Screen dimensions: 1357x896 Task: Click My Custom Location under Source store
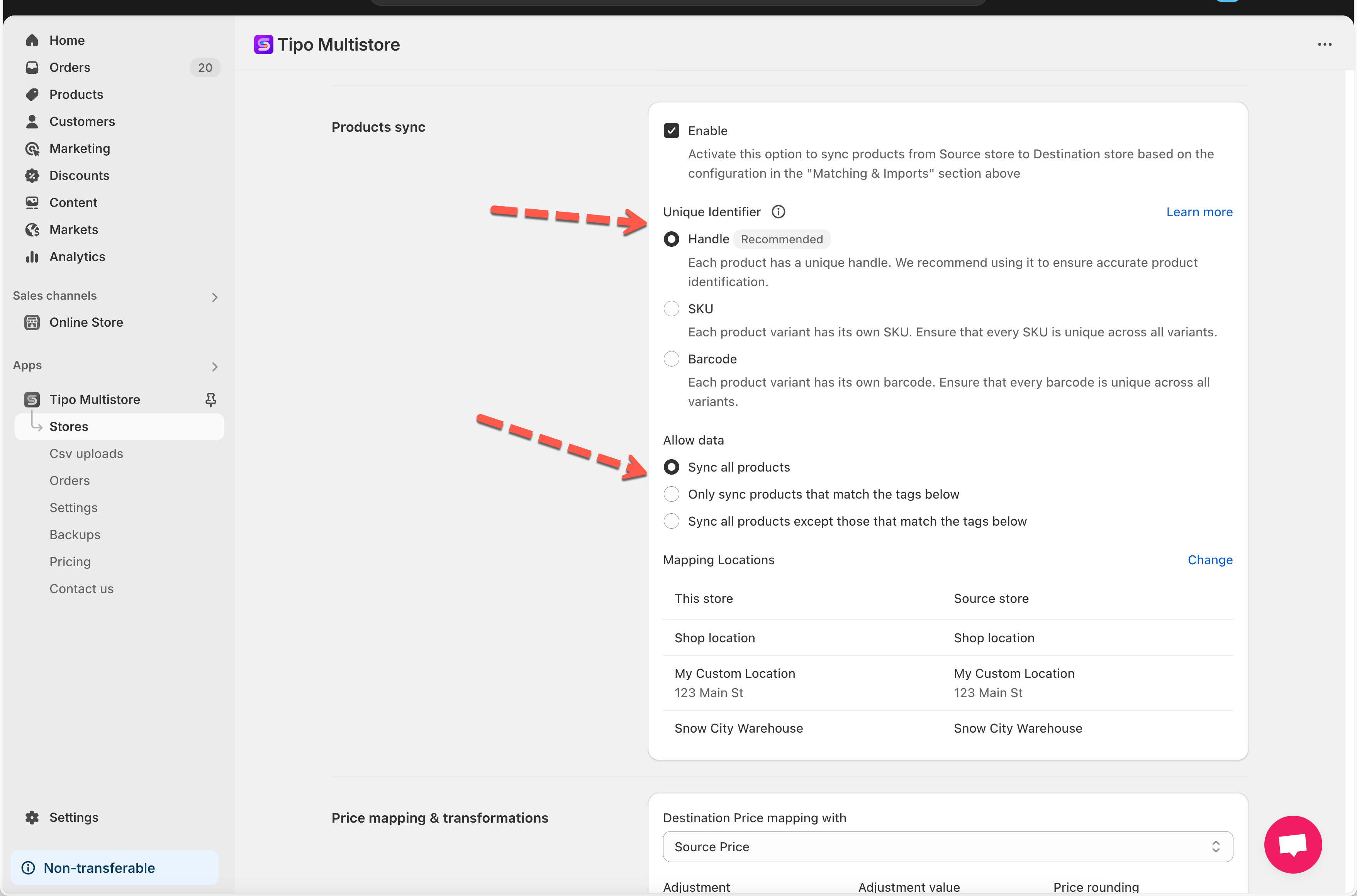1014,674
